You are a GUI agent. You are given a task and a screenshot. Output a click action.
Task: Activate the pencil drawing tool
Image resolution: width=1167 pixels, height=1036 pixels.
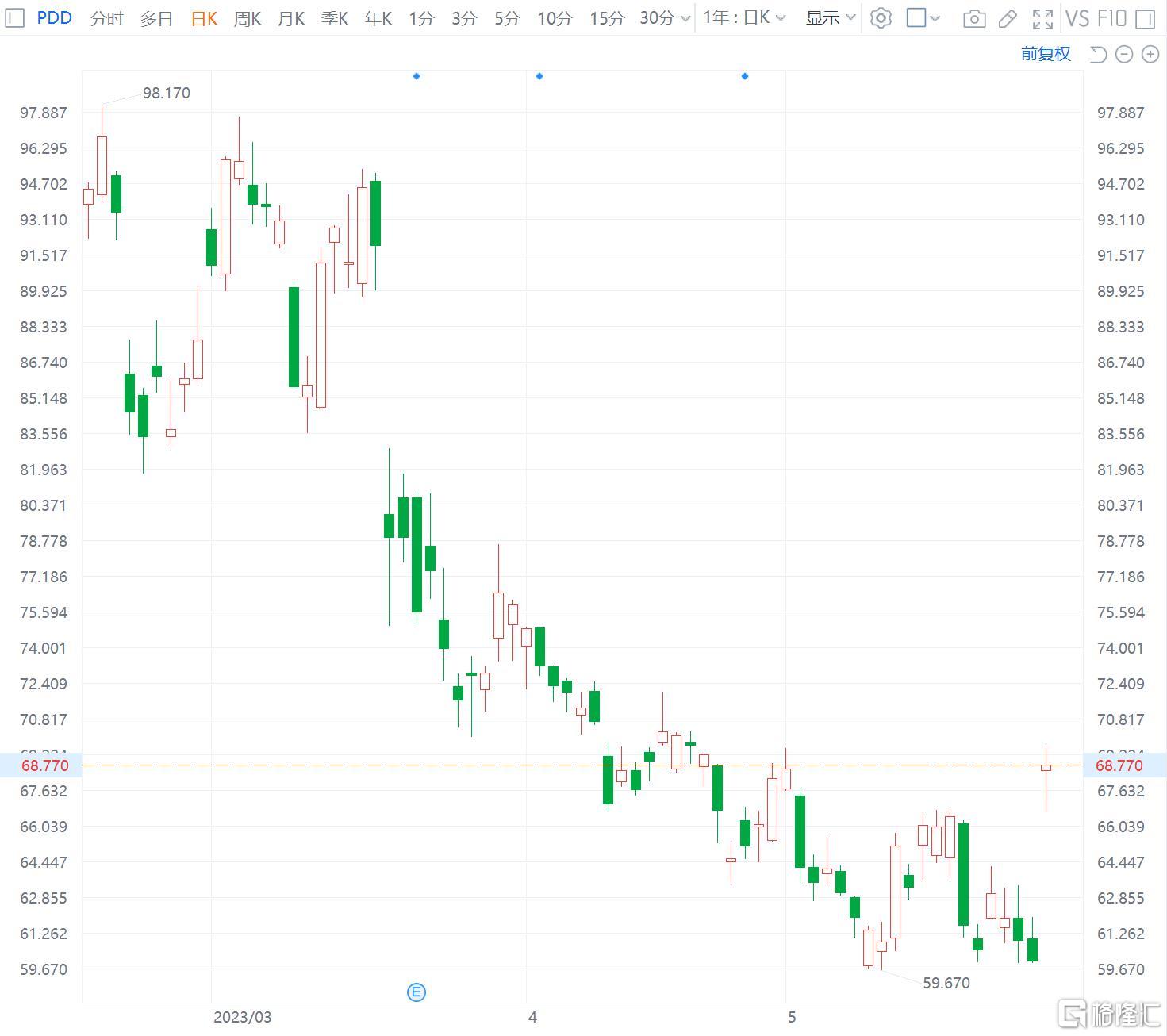coord(1008,19)
